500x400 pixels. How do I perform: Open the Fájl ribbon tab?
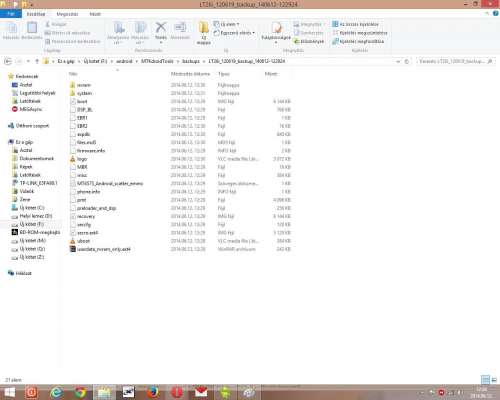(x=11, y=14)
